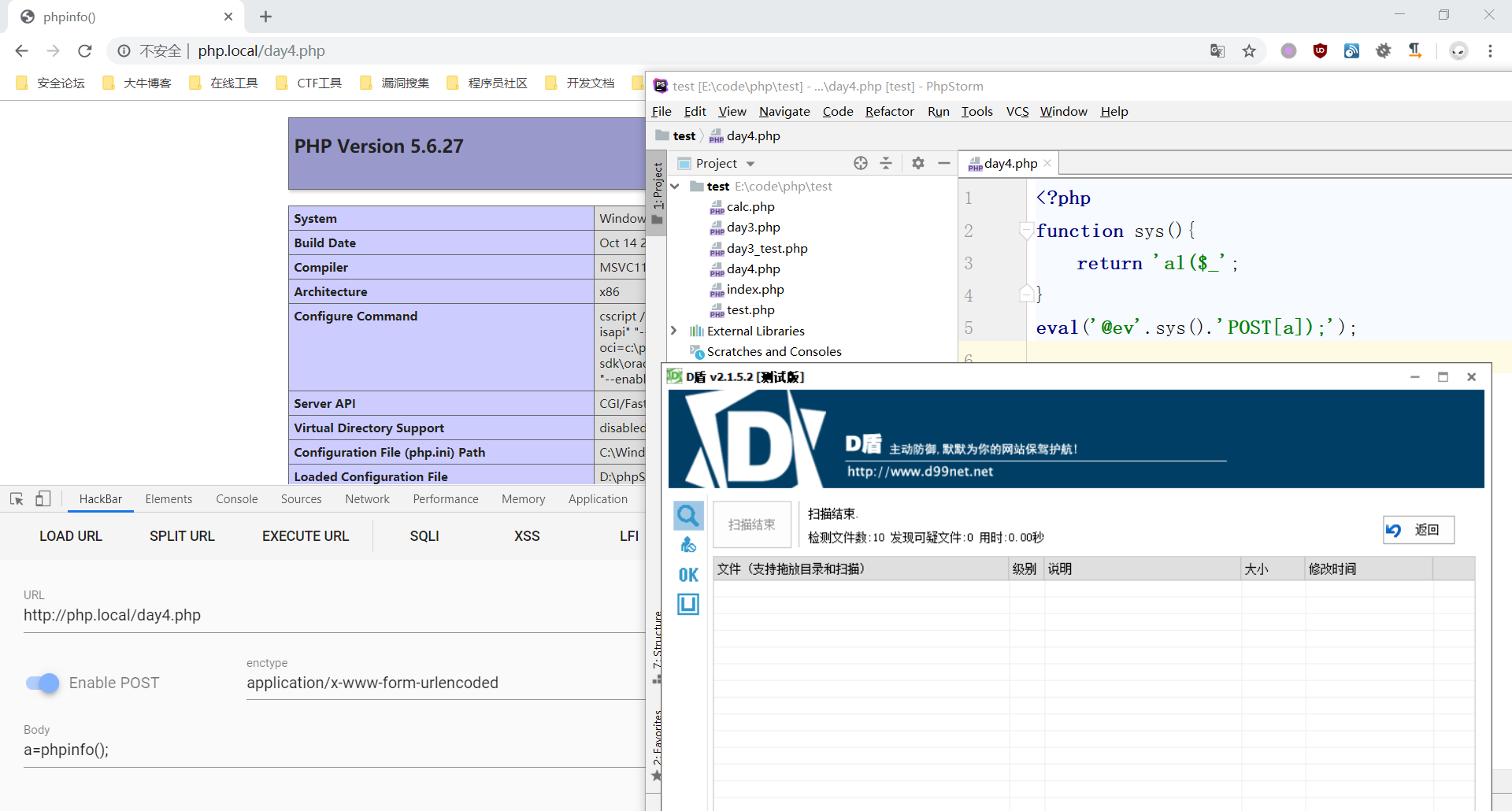The image size is (1512, 811).
Task: Select calc.php in the project tree
Action: click(742, 207)
